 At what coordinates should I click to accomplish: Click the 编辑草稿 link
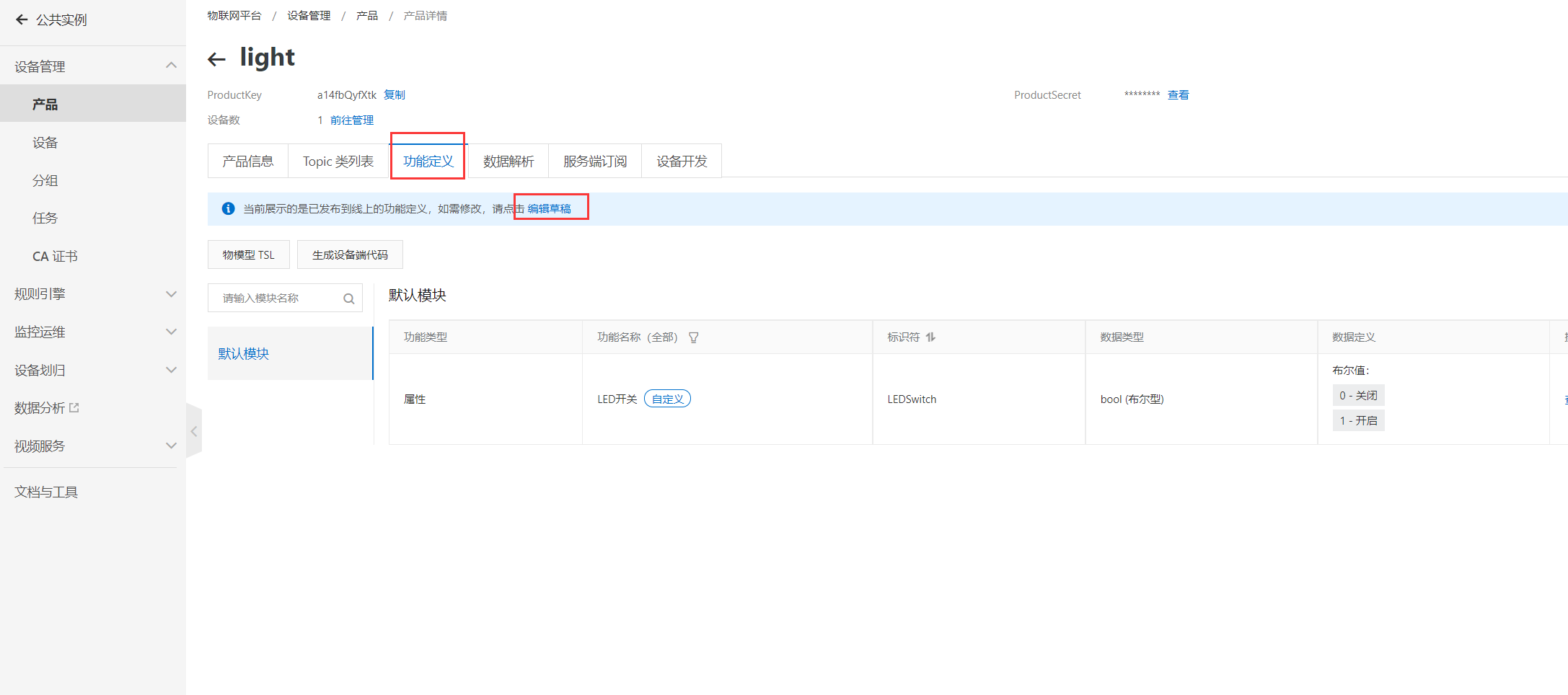549,208
